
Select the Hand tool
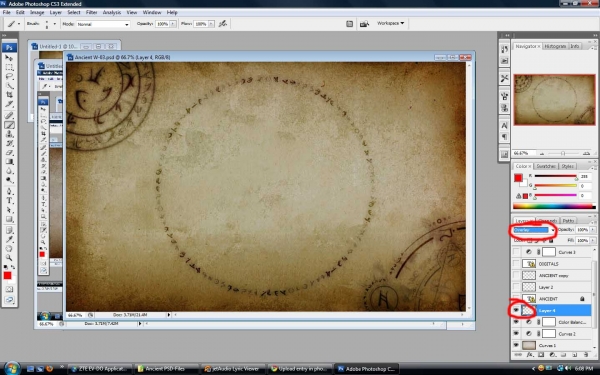pyautogui.click(x=9, y=249)
